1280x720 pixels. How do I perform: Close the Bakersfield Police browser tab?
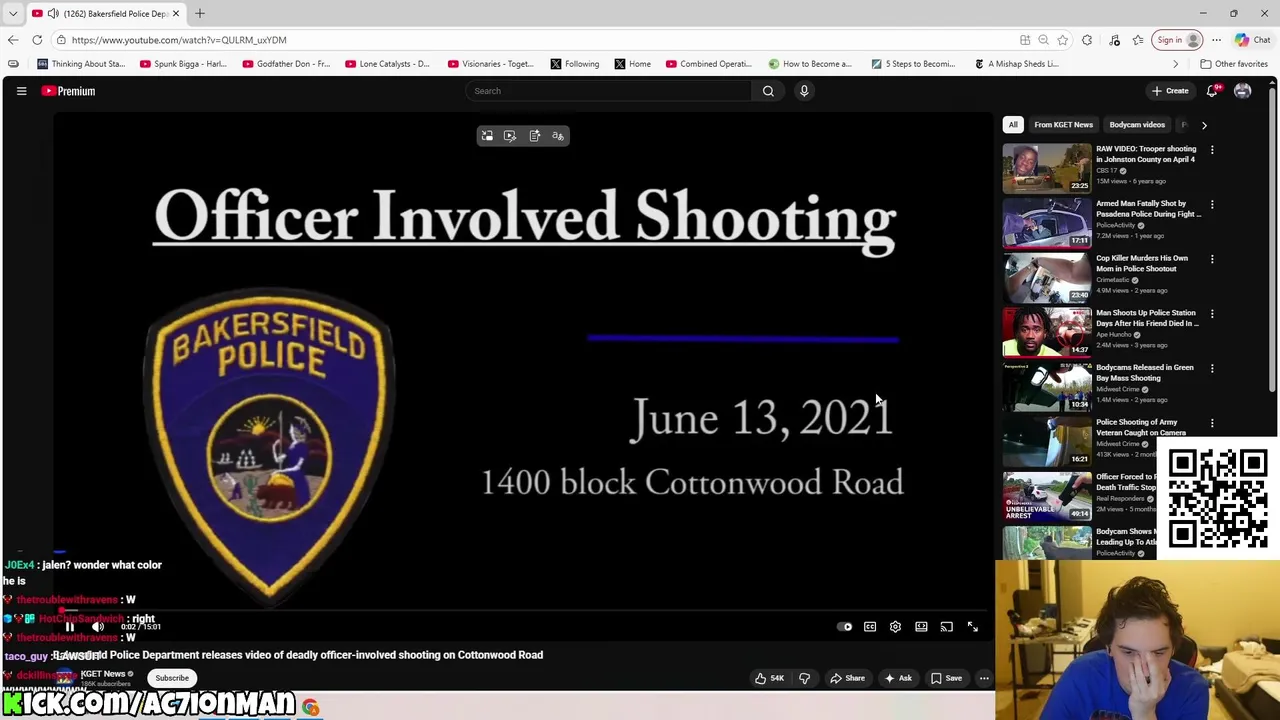pos(176,13)
